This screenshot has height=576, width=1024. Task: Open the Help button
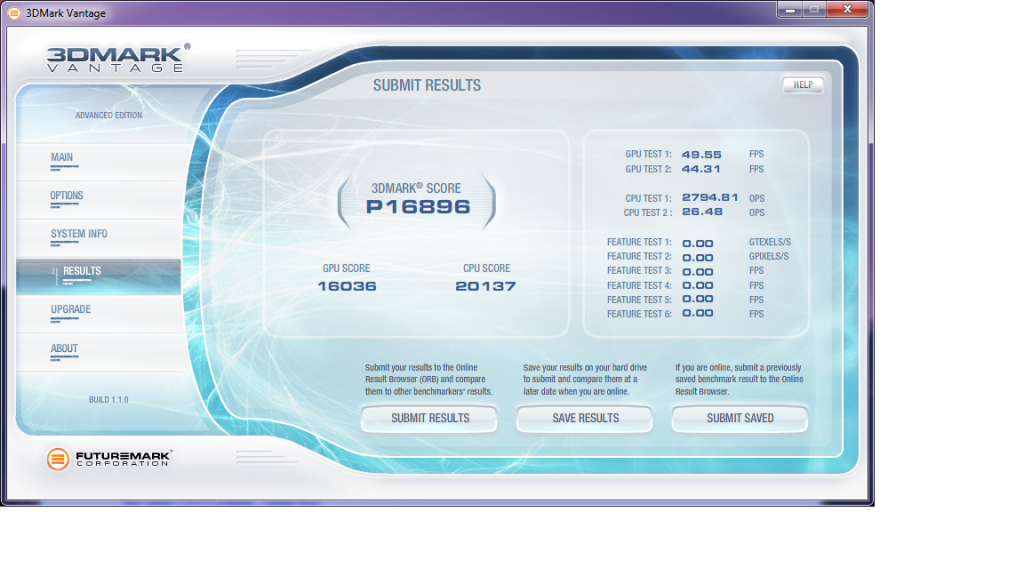click(x=803, y=85)
